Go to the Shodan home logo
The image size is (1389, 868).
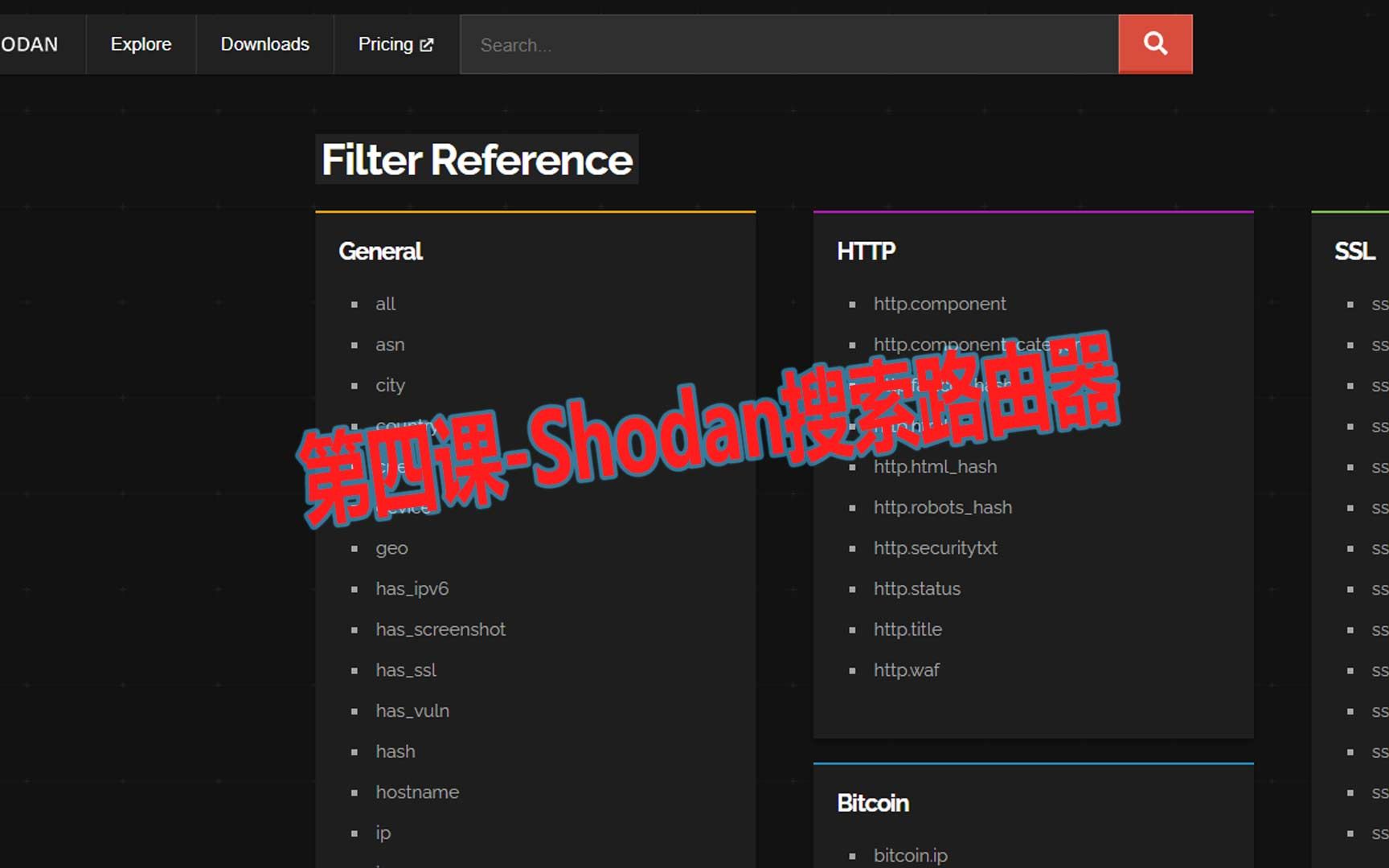point(30,44)
